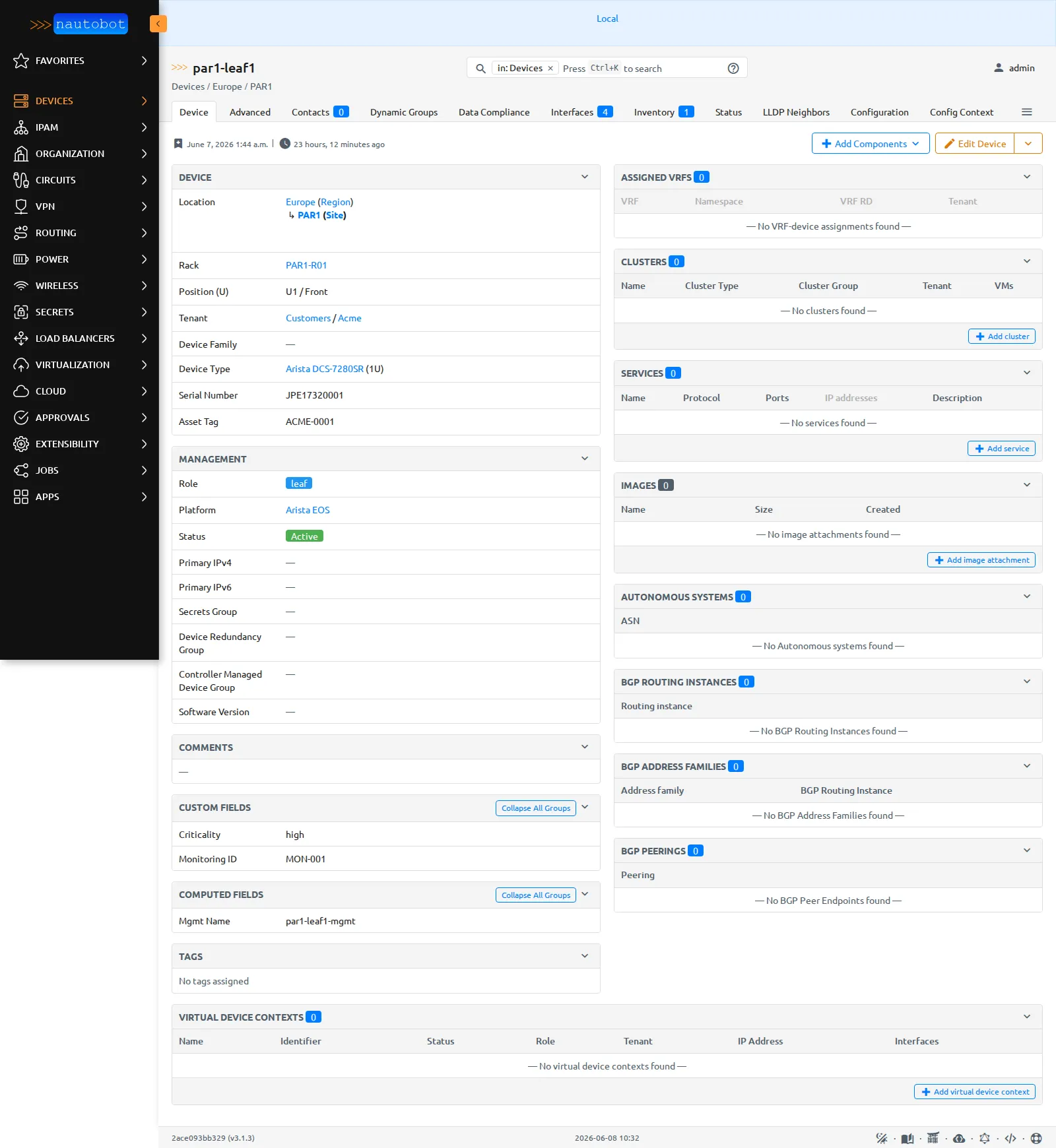Open the Data Compliance tab
The height and width of the screenshot is (1148, 1056).
pos(494,112)
